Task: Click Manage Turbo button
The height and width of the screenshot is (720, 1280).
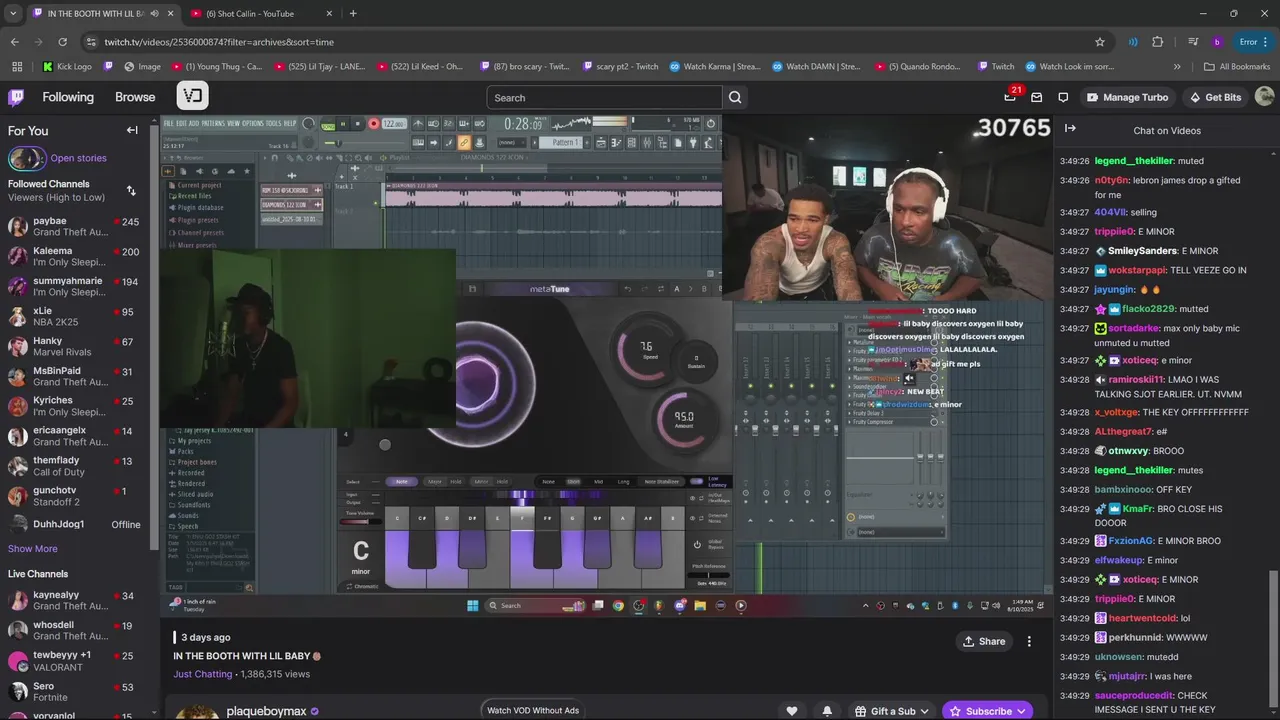Action: pos(1127,97)
